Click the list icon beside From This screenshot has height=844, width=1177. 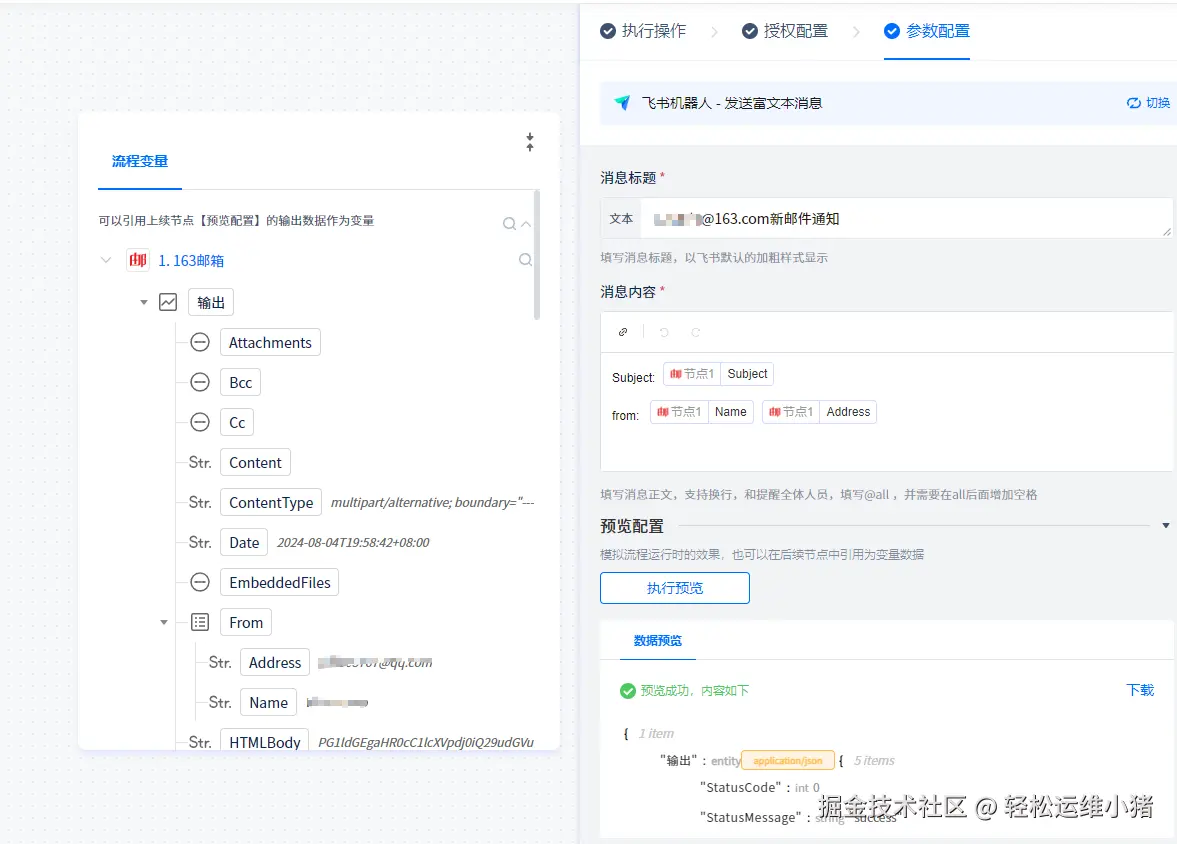point(200,622)
